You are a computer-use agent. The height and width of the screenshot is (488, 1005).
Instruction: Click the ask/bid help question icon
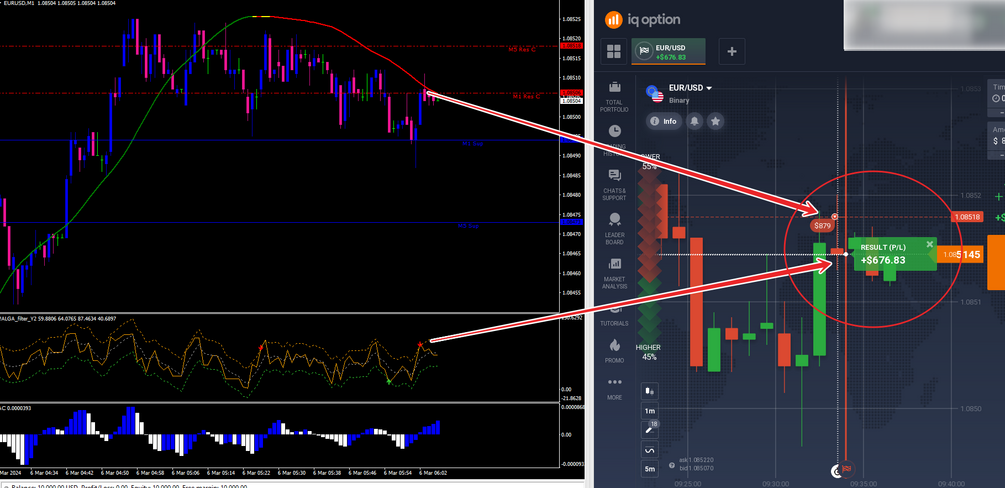click(671, 465)
